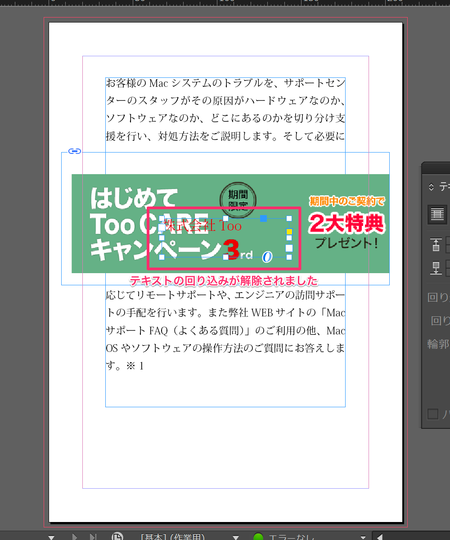The width and height of the screenshot is (450, 540).
Task: Click the line starting 応じてリモートサポート
Action: (x=225, y=295)
